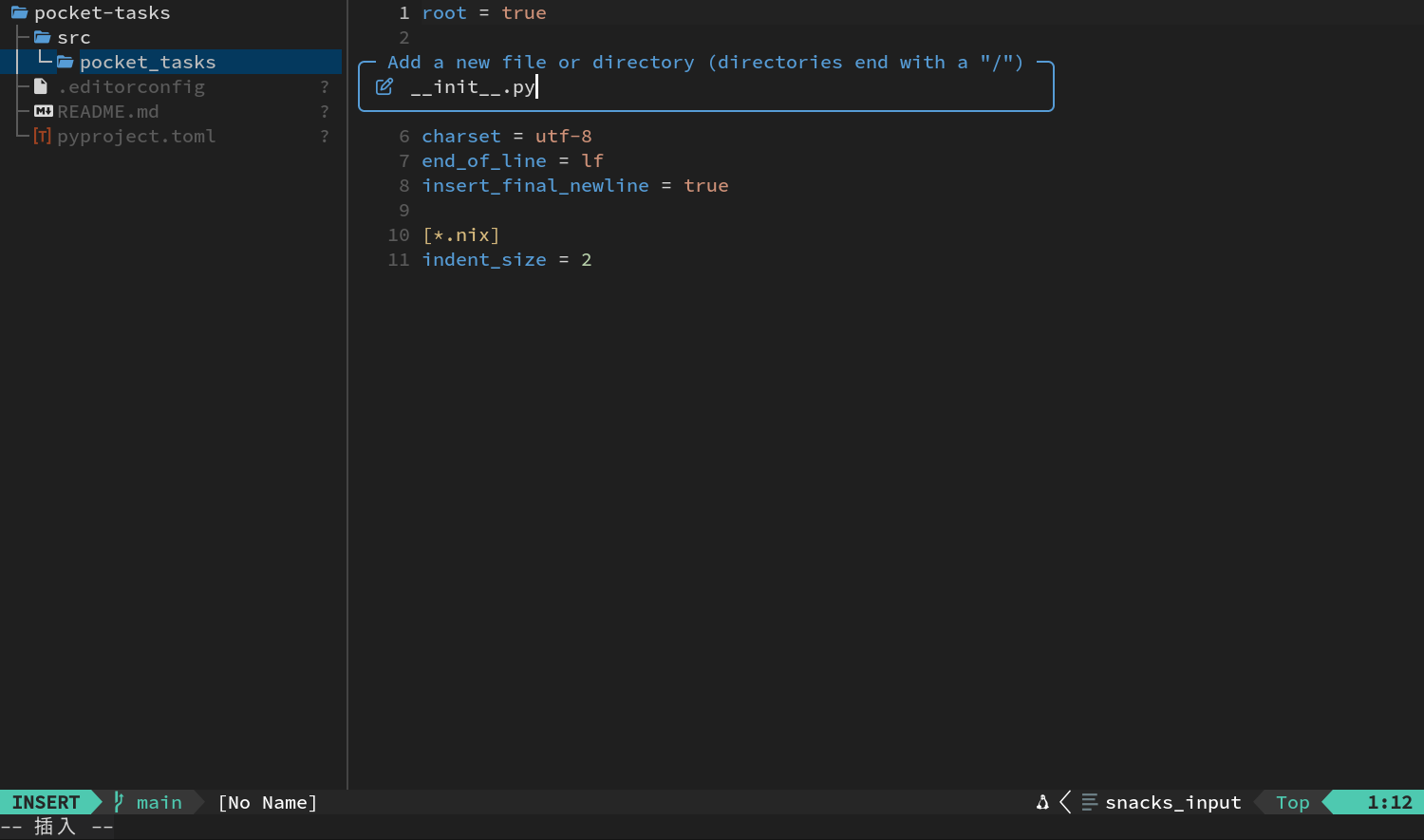
Task: Open README.md from the file tree
Action: click(108, 112)
